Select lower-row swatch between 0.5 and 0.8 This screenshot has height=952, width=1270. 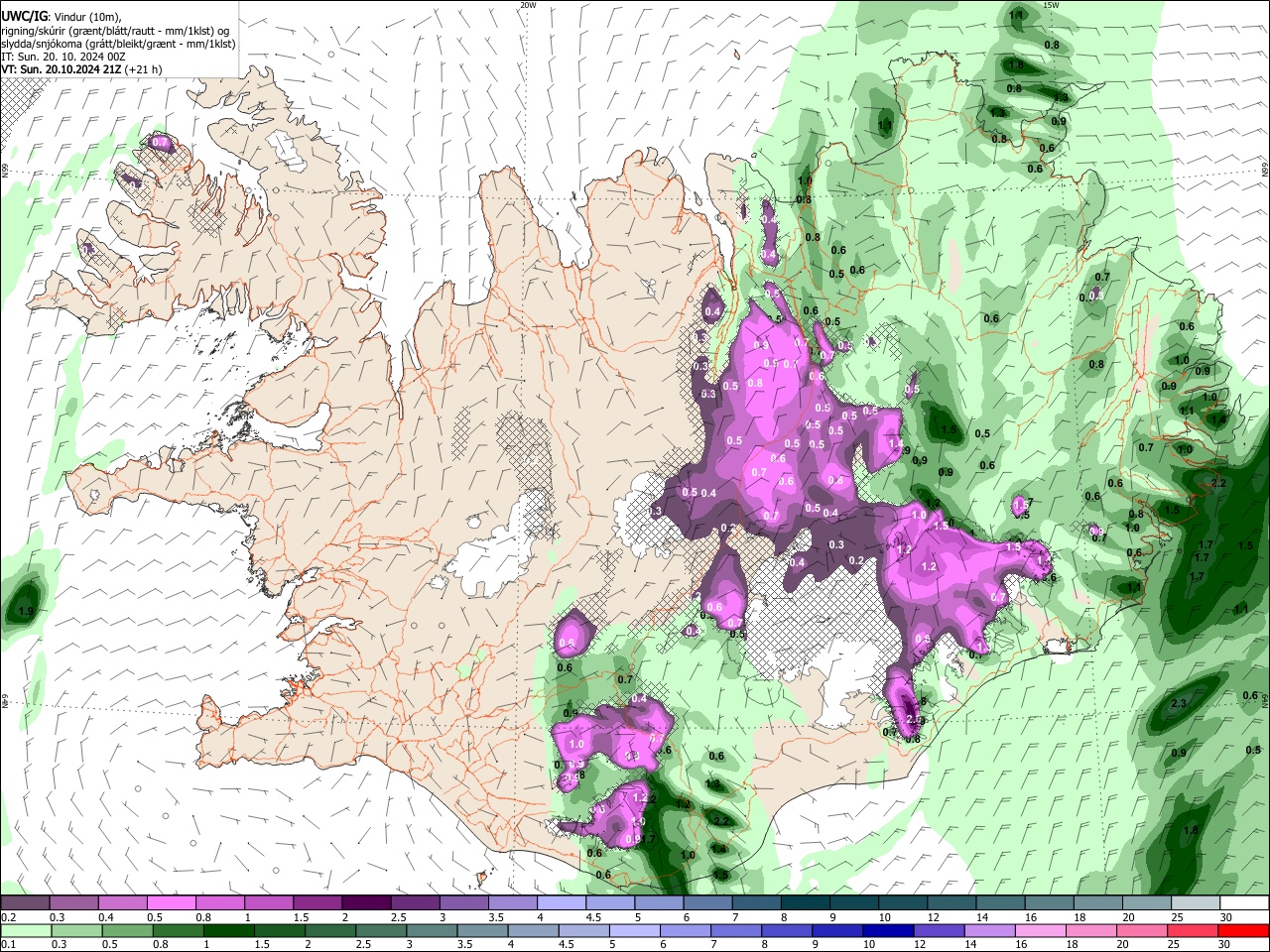click(127, 931)
